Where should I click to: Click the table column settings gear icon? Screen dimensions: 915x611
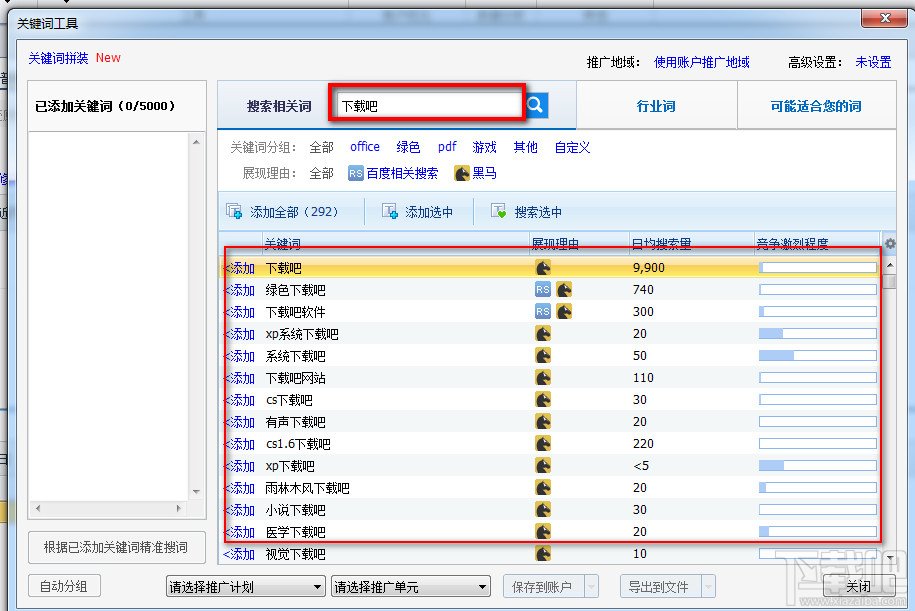point(890,243)
